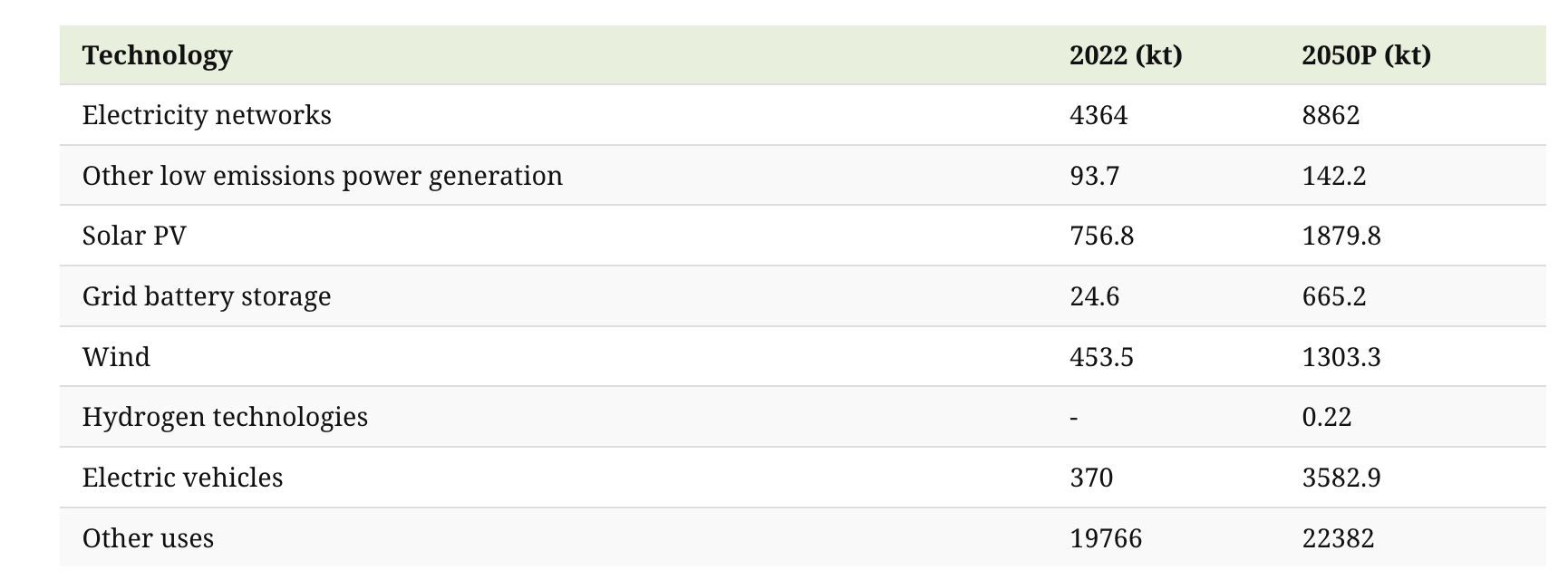Click the Technology column header
The height and width of the screenshot is (580, 1568).
click(x=157, y=55)
